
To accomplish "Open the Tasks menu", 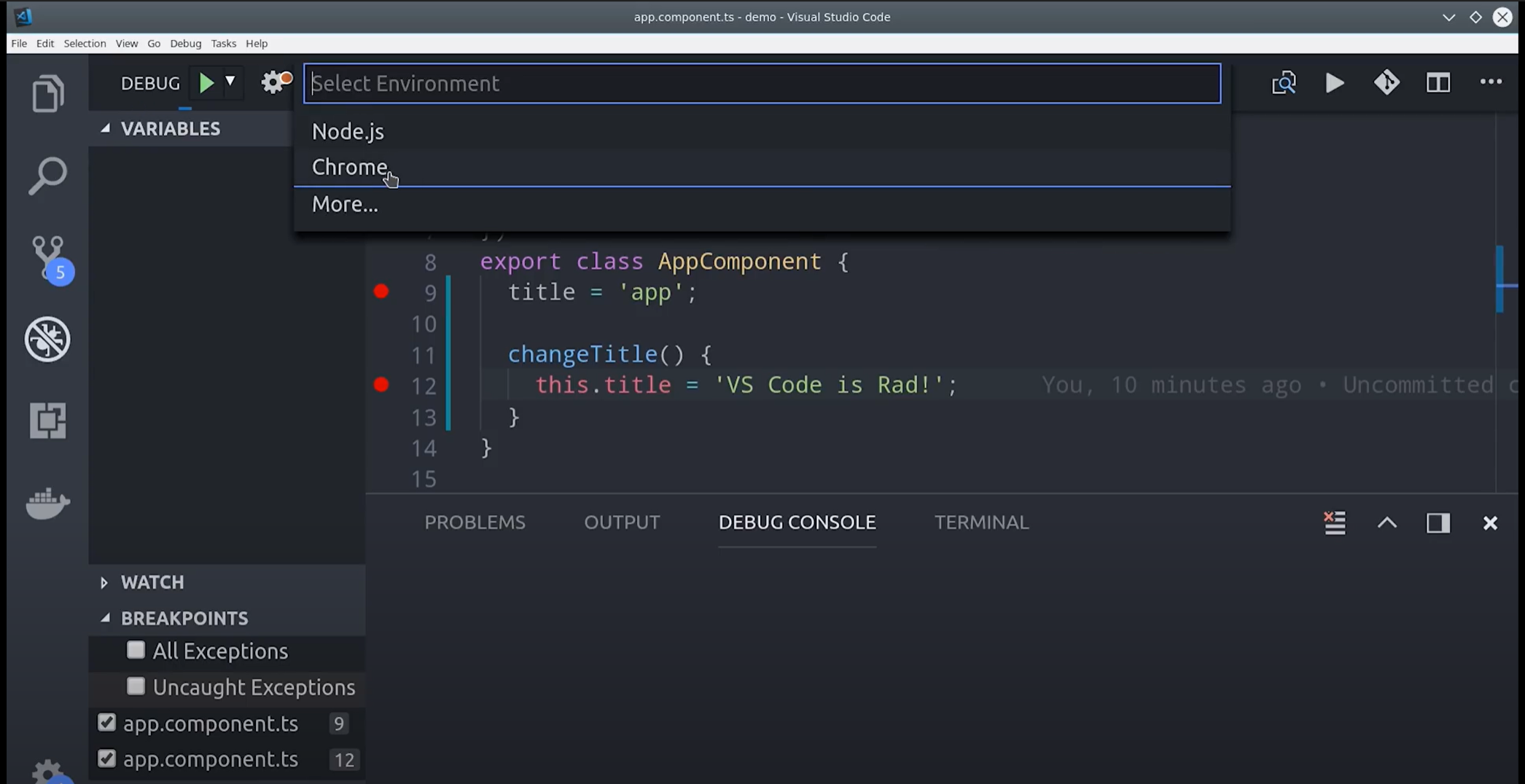I will pyautogui.click(x=223, y=43).
